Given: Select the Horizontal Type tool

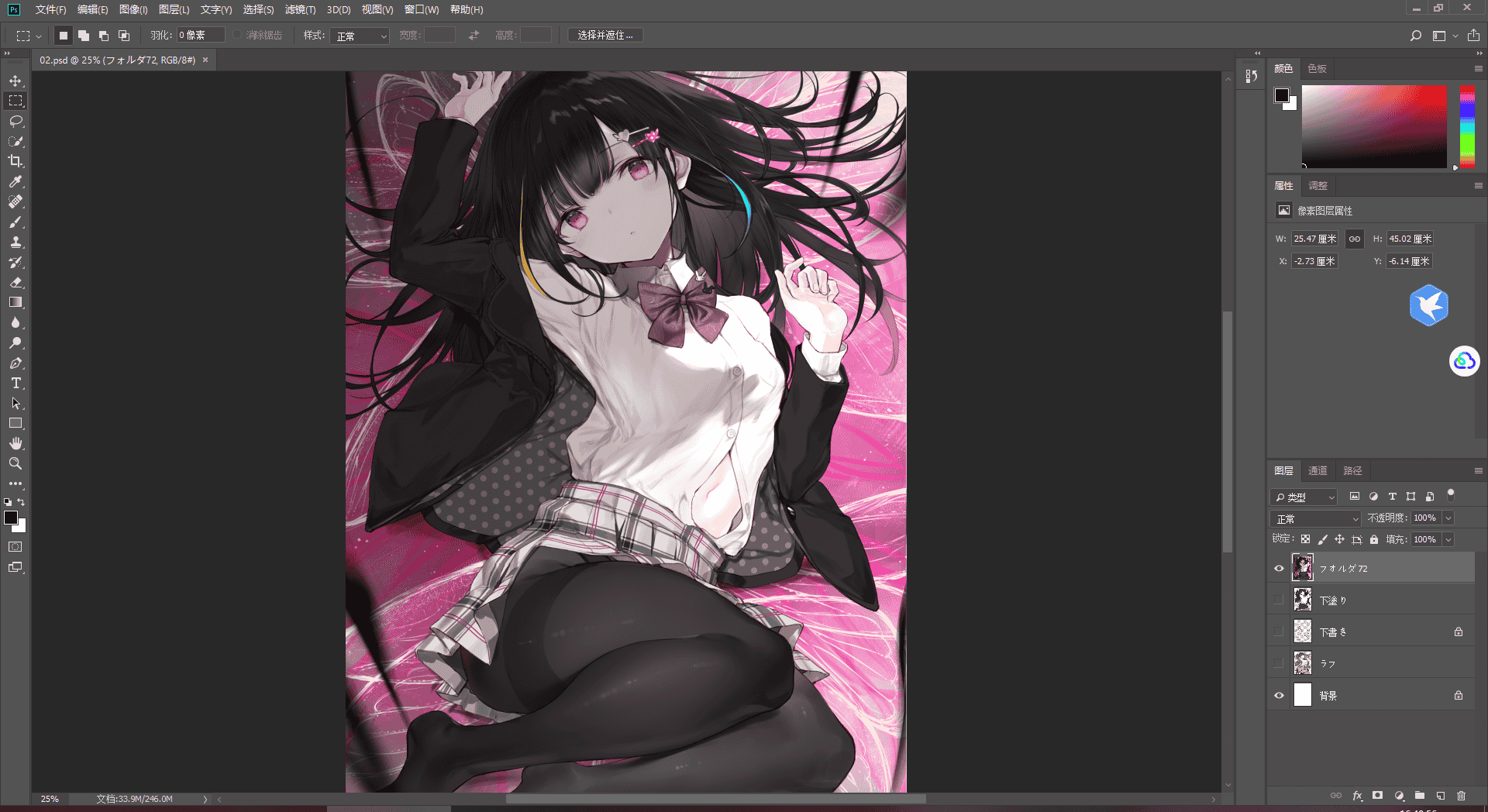Looking at the screenshot, I should (x=15, y=383).
